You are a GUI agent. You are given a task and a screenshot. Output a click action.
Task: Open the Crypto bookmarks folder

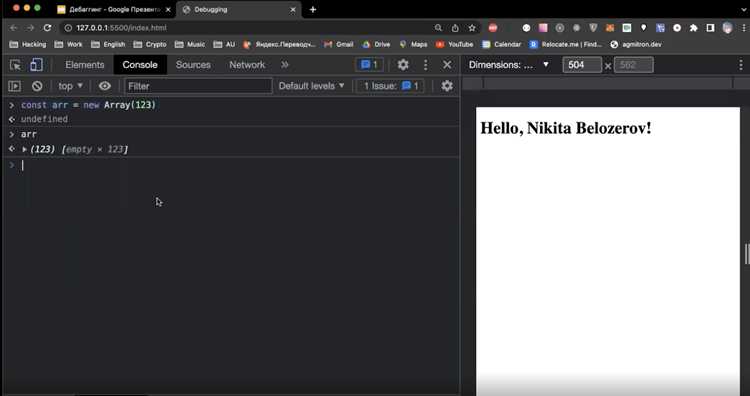pos(150,44)
